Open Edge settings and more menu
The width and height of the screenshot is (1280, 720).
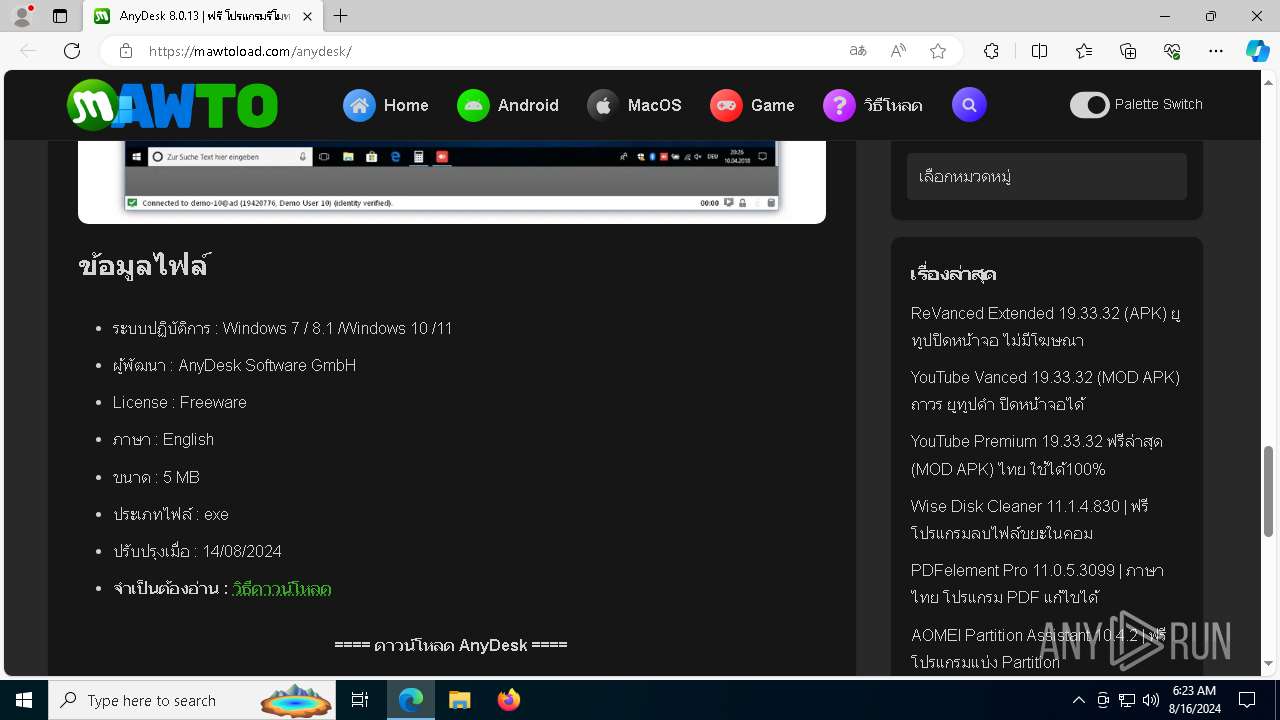pyautogui.click(x=1216, y=51)
